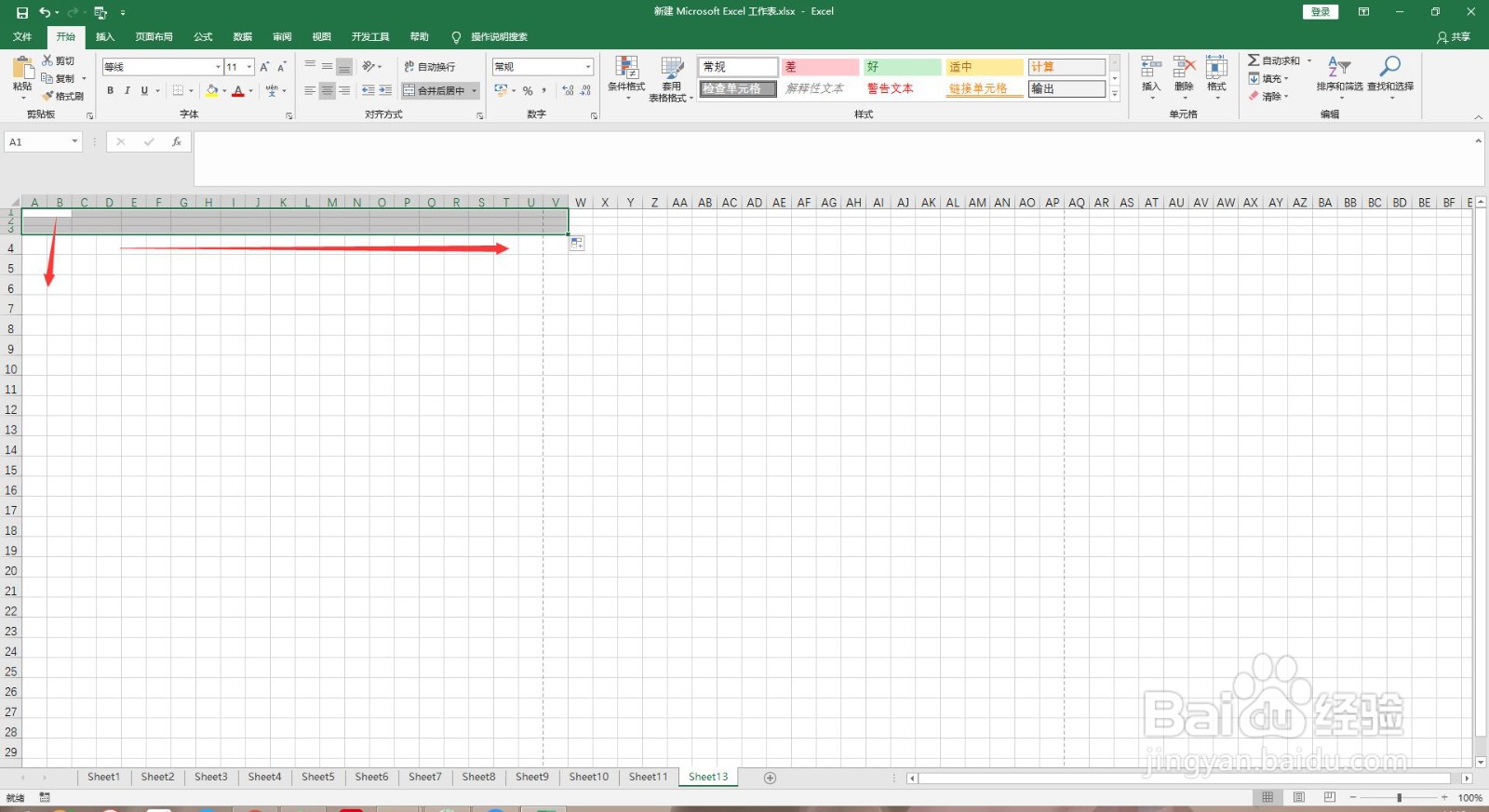The image size is (1489, 812).
Task: Apply red font color A
Action: [x=238, y=90]
